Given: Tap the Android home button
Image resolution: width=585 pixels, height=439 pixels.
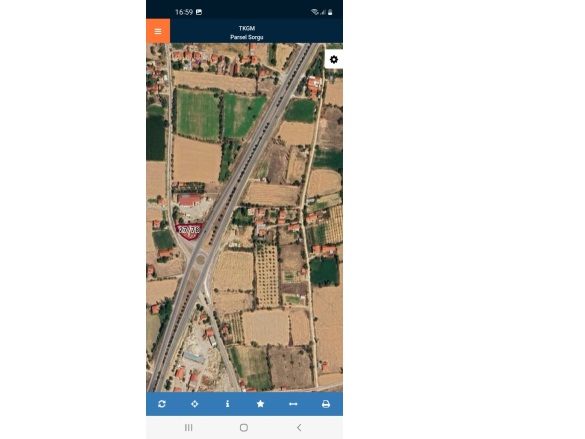Looking at the screenshot, I should 244,427.
